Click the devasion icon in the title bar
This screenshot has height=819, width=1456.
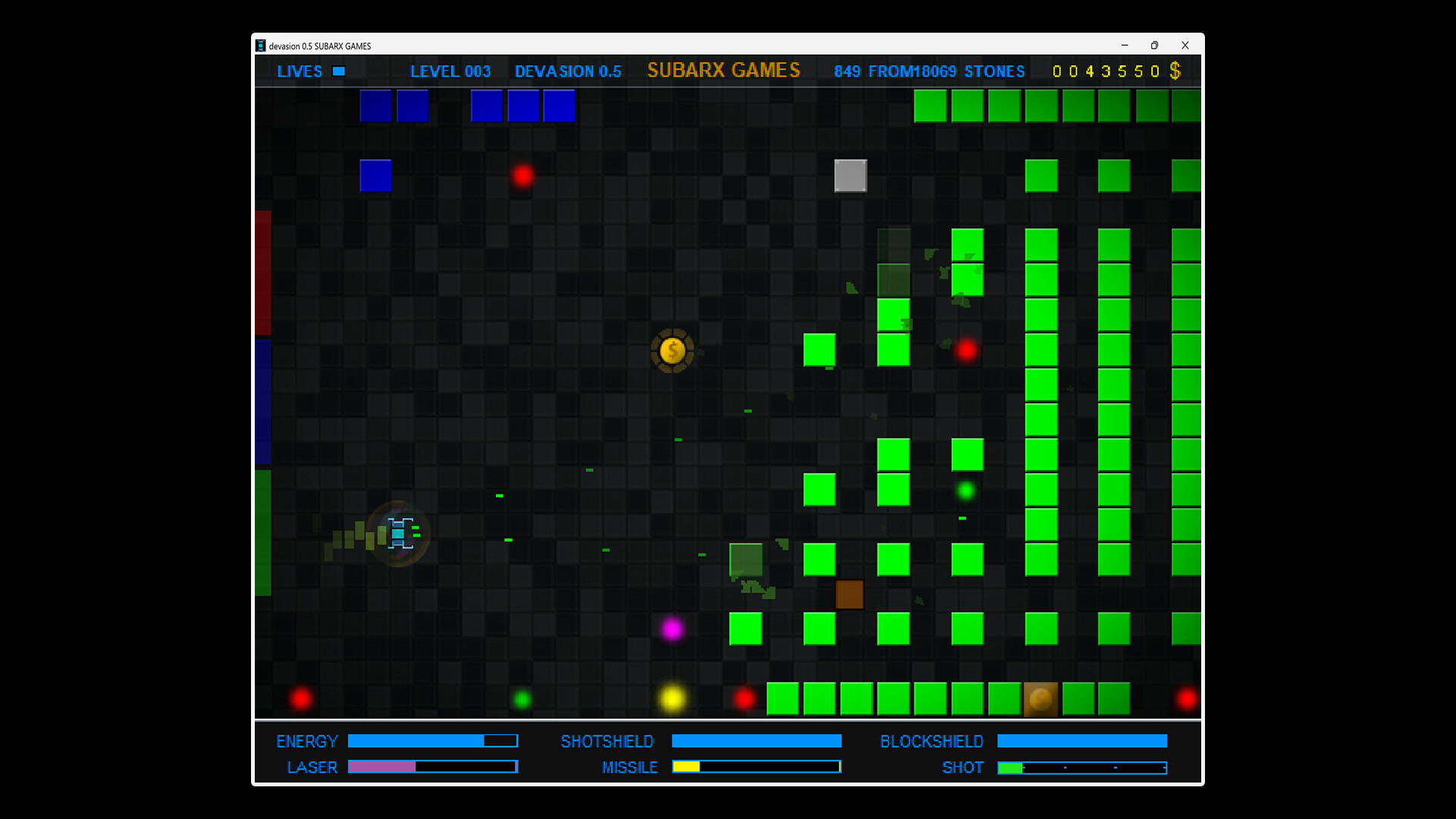[x=262, y=45]
